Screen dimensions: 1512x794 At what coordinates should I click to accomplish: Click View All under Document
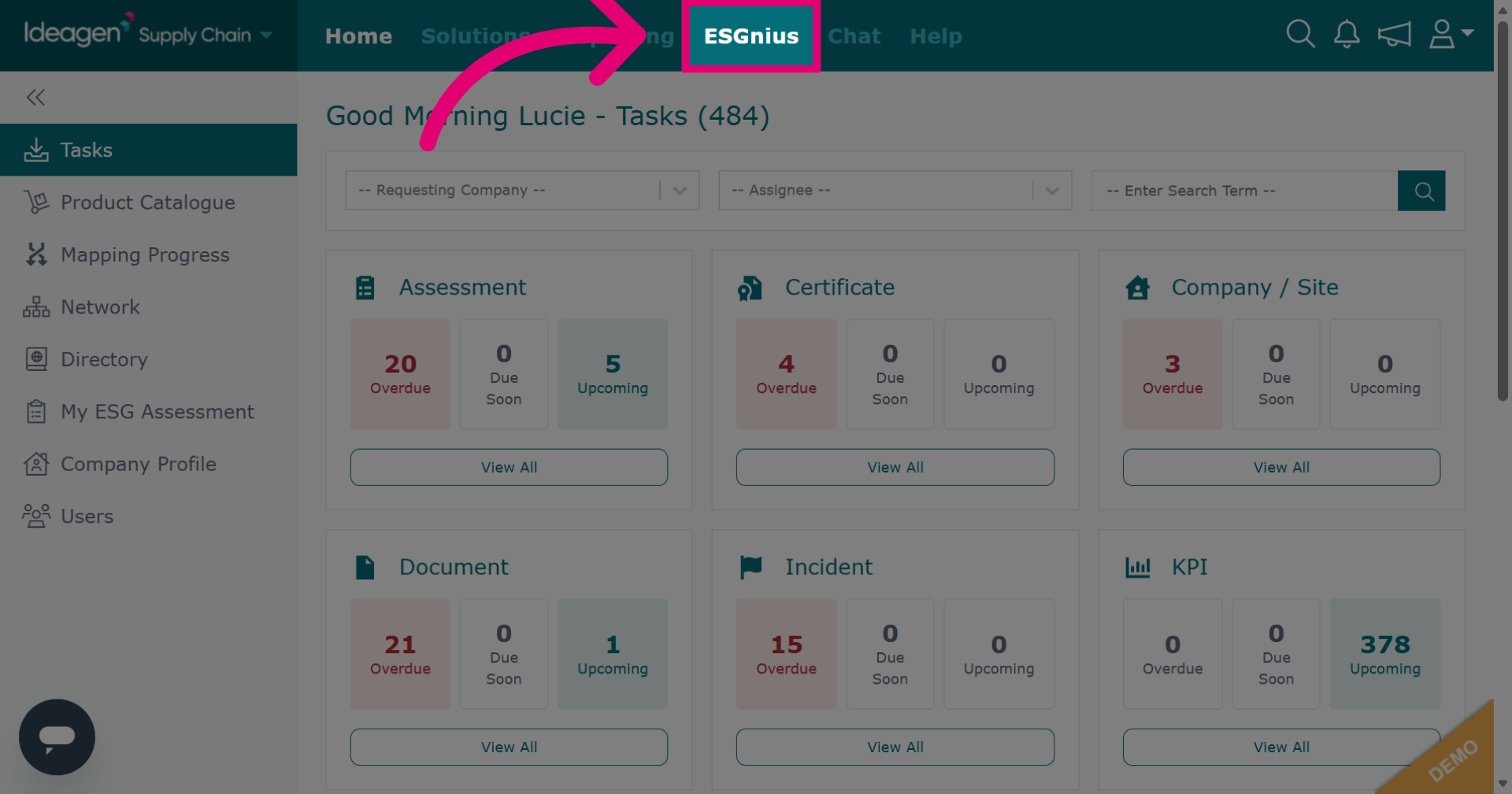point(509,747)
